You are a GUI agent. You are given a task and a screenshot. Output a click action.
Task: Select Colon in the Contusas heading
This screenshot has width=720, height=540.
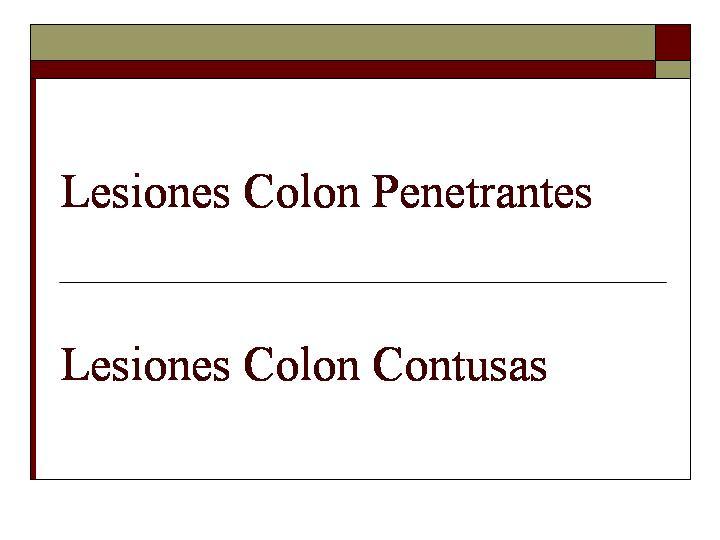point(302,364)
